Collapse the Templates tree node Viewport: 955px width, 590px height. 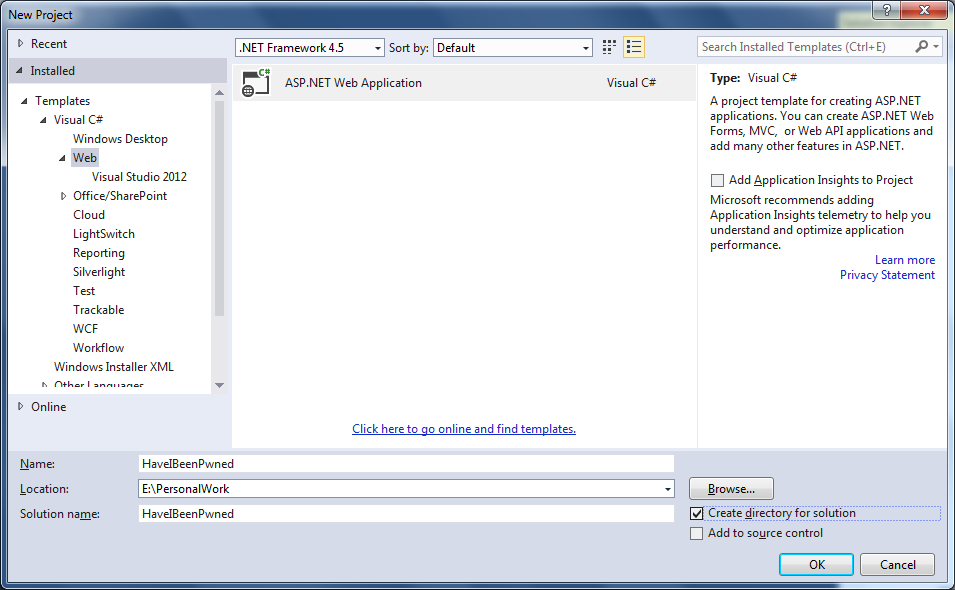[x=24, y=101]
